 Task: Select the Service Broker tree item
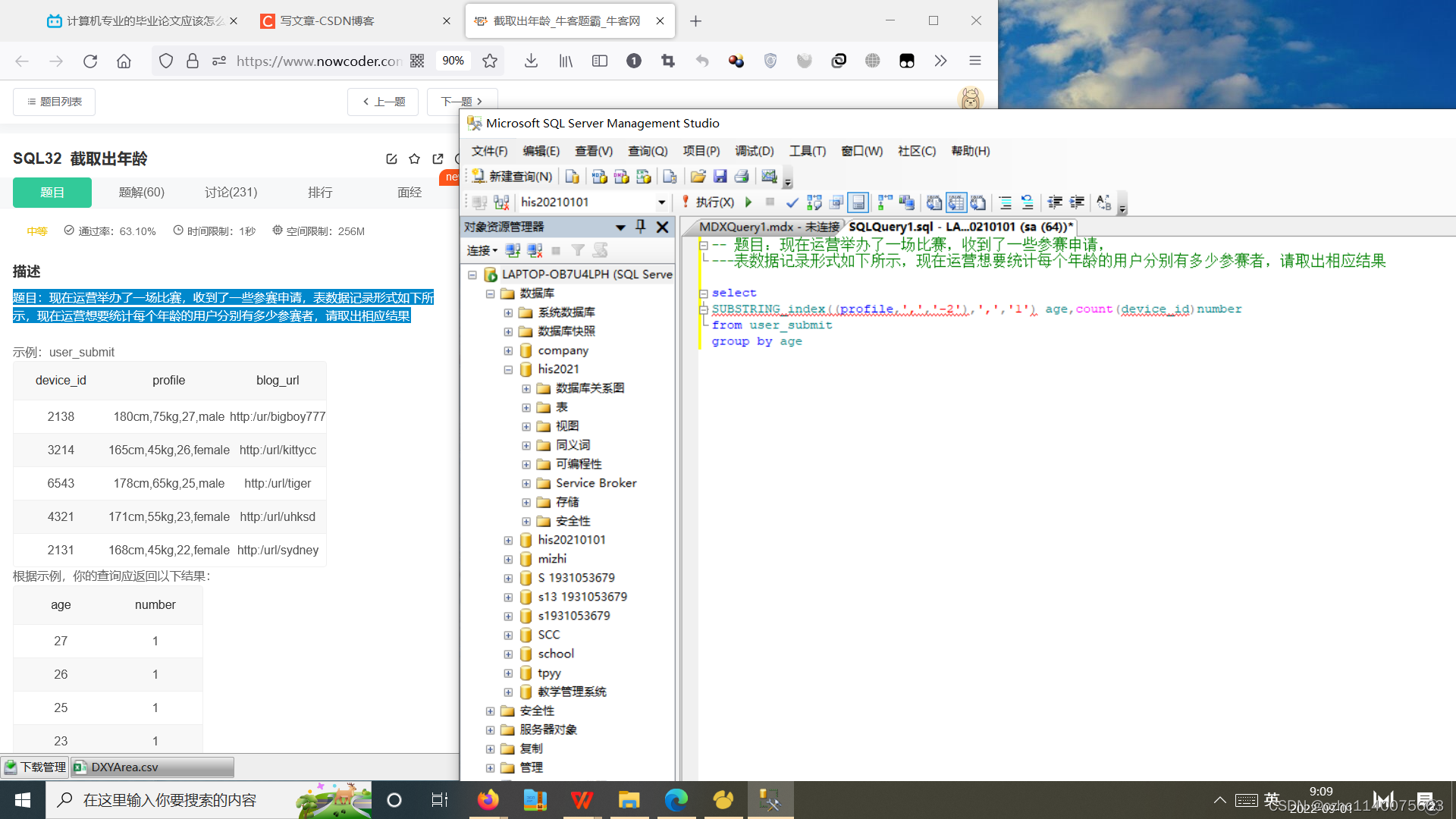coord(596,483)
